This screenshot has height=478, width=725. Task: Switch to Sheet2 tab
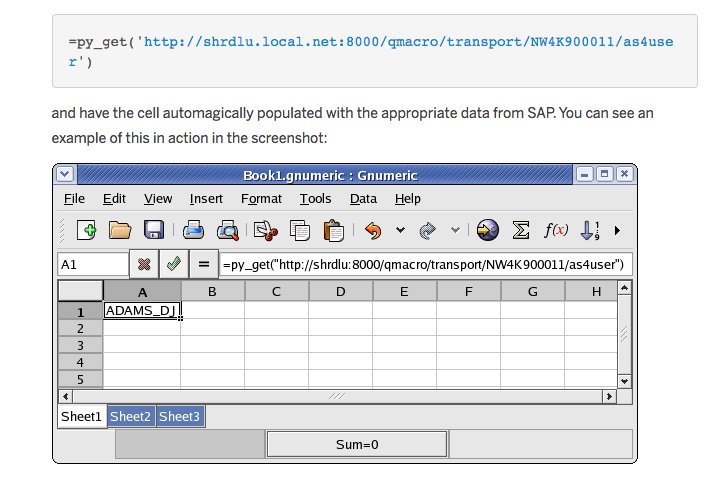tap(130, 417)
